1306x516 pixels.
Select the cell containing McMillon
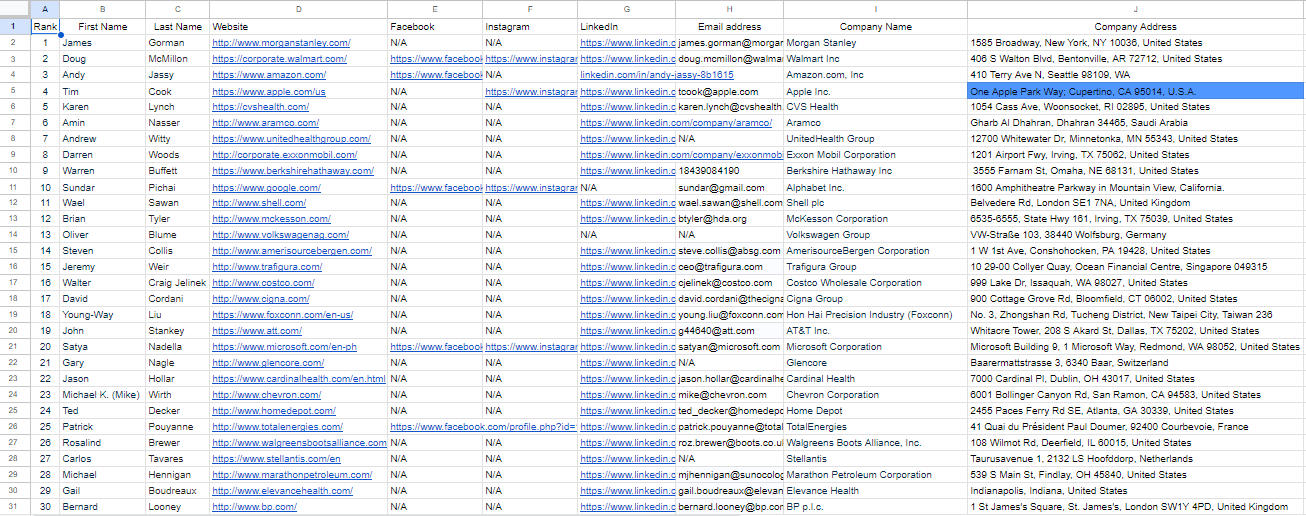pos(178,59)
